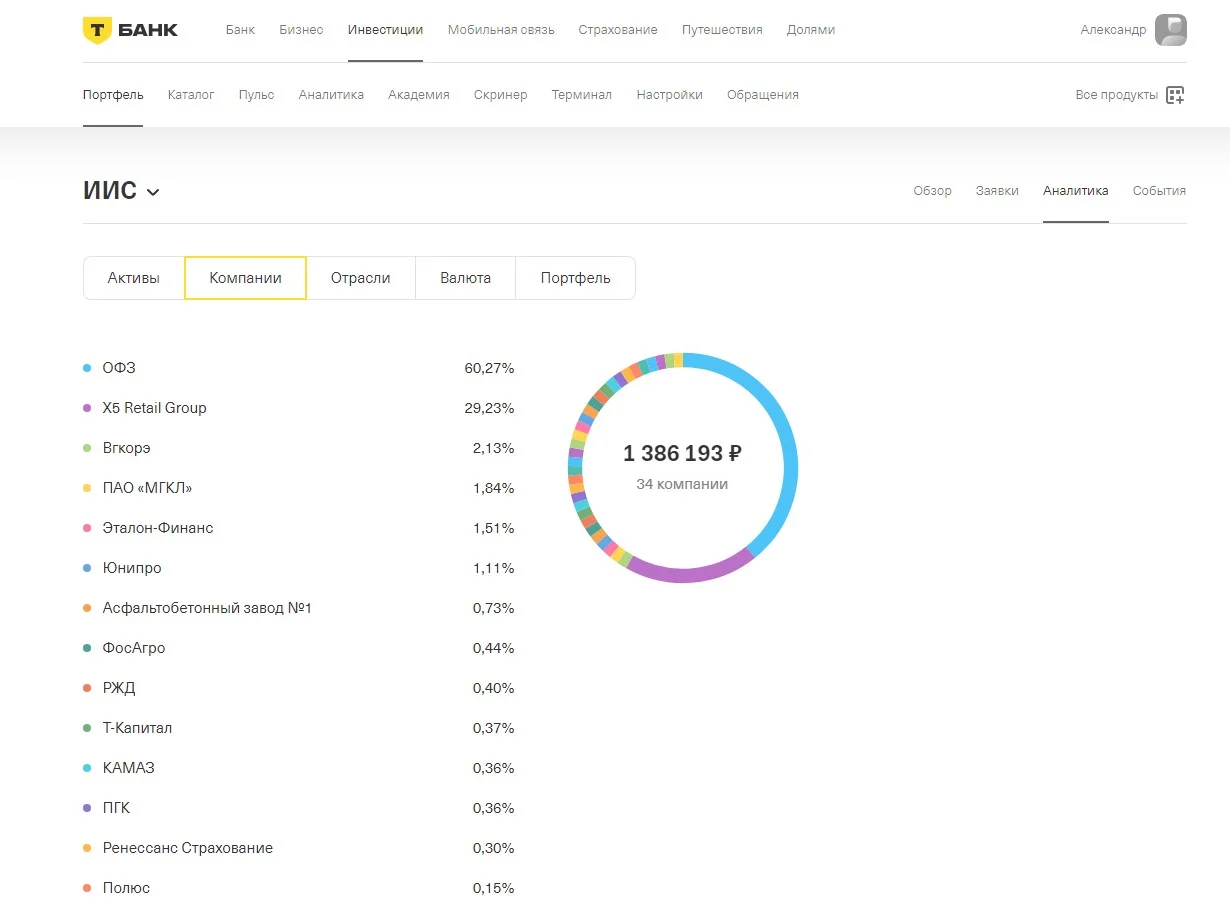Viewport: 1230px width, 920px height.
Task: Open the Путешествия section
Action: [722, 30]
